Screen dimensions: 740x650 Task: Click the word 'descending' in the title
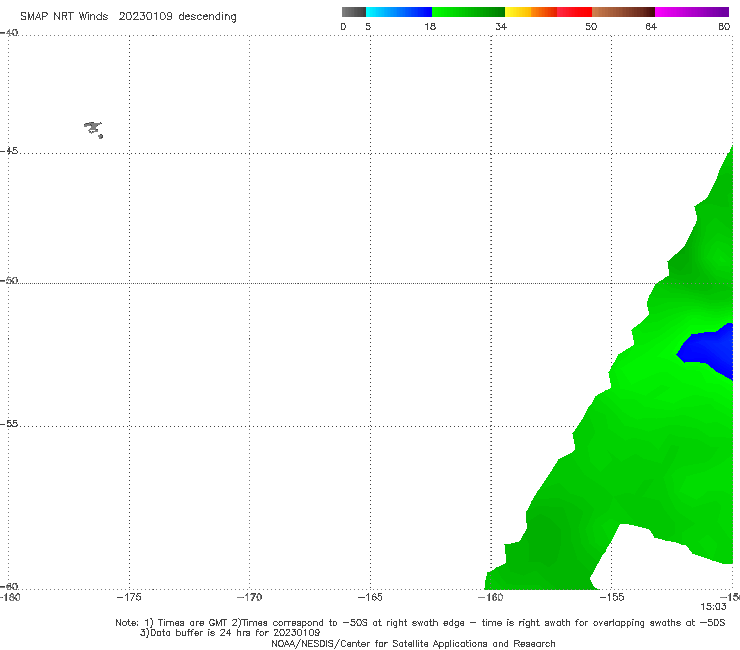coord(207,17)
